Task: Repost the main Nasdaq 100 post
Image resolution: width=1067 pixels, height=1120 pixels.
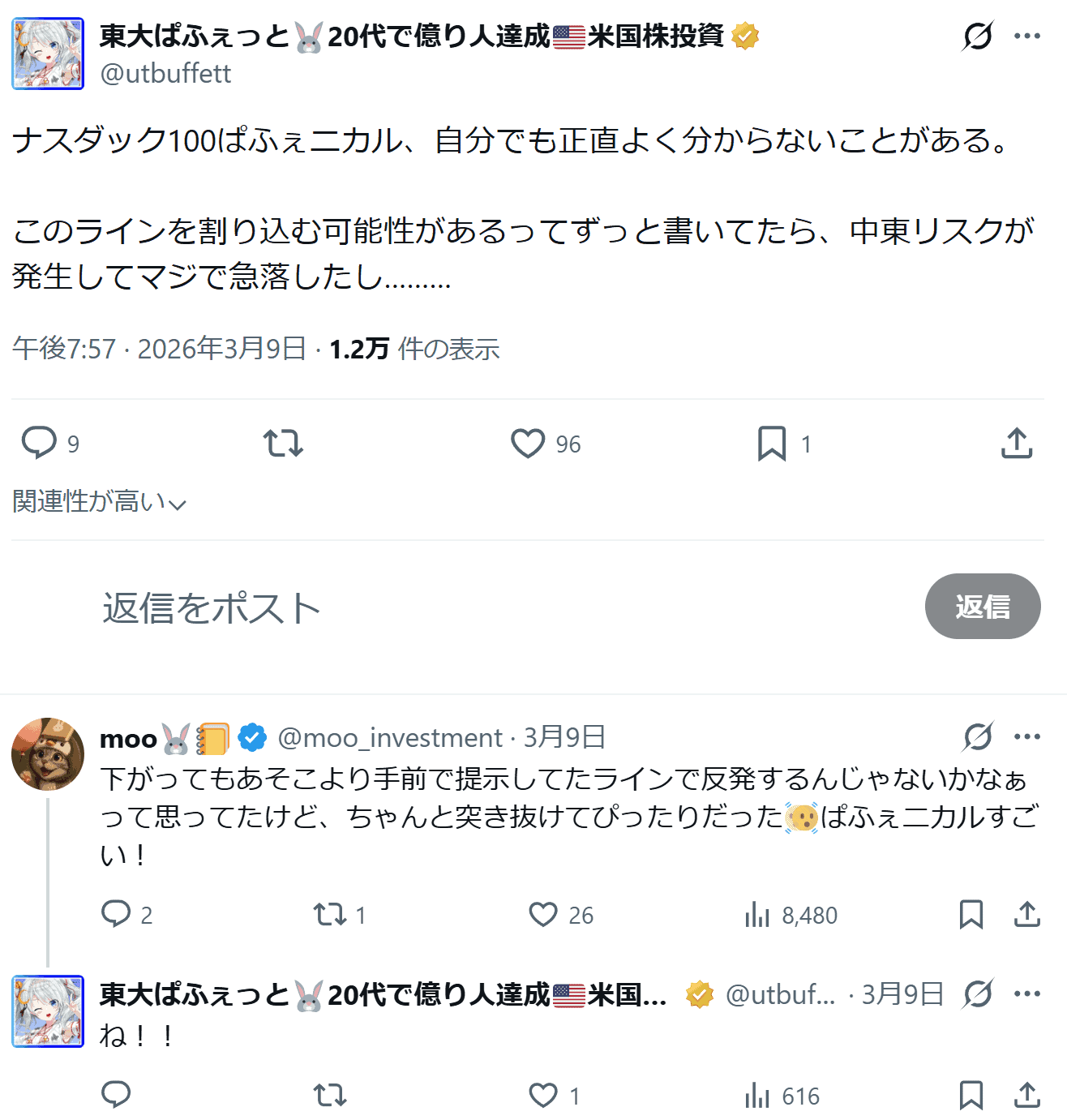Action: [283, 443]
